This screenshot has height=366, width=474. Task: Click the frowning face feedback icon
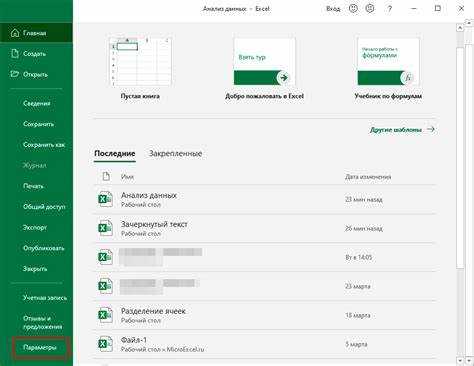(370, 8)
